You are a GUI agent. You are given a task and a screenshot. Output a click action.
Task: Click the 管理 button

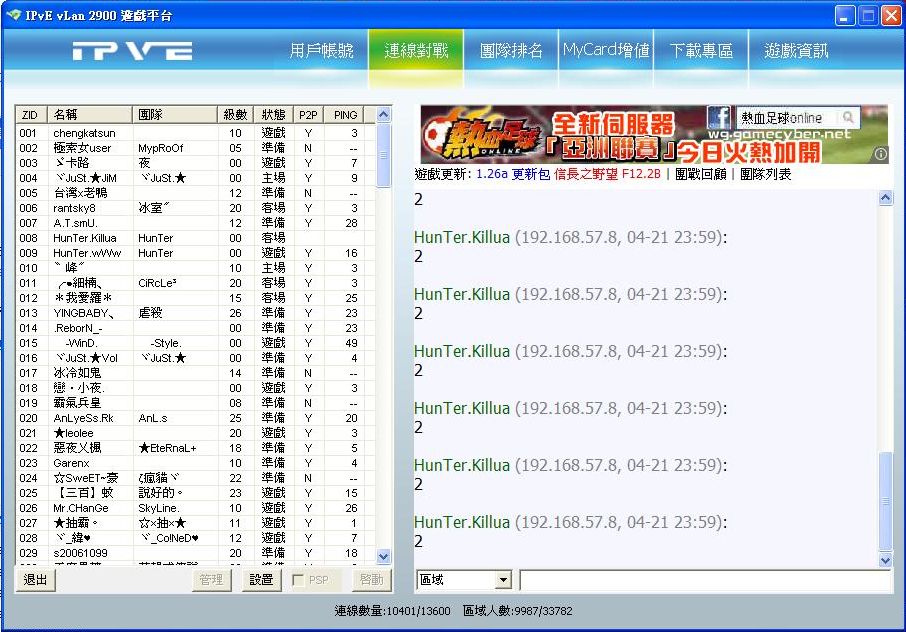(x=211, y=579)
